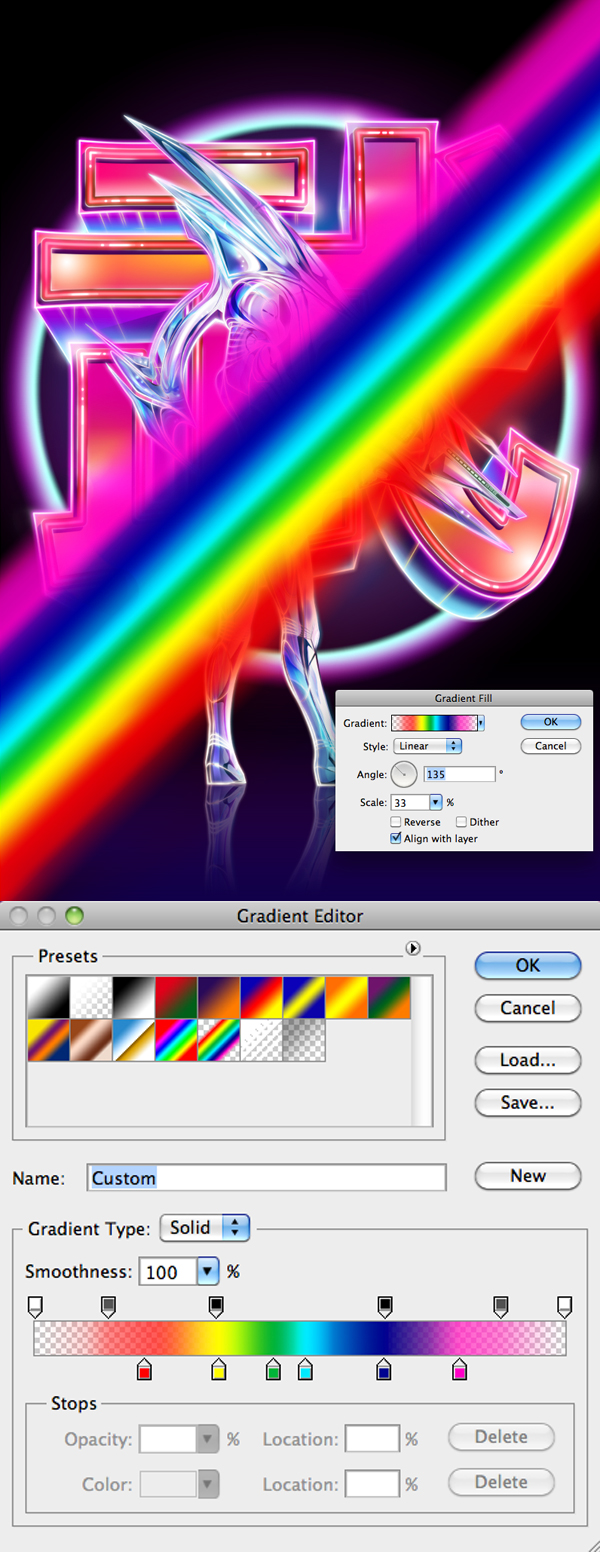Choose the transparent stripes preset
Screen dimensions: 600x1552
(261, 1041)
